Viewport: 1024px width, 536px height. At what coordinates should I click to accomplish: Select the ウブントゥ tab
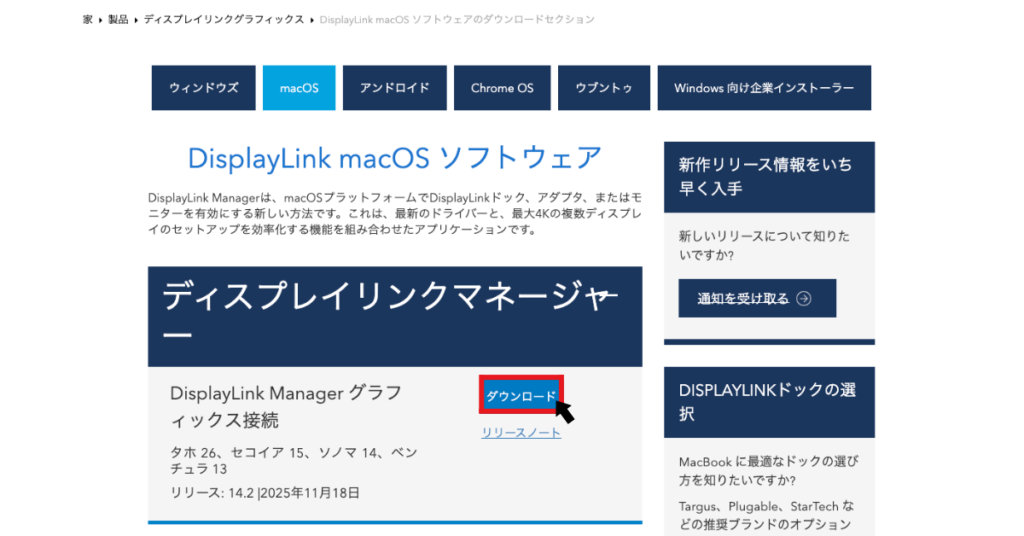coord(604,88)
